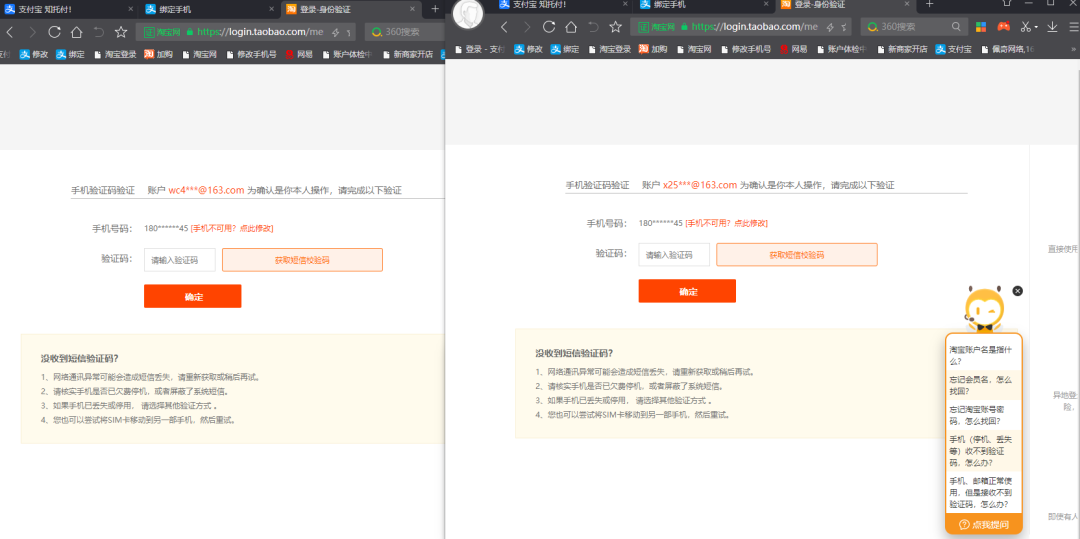
Task: Click 手机不可用 点此修改 link in right window
Action: [726, 223]
